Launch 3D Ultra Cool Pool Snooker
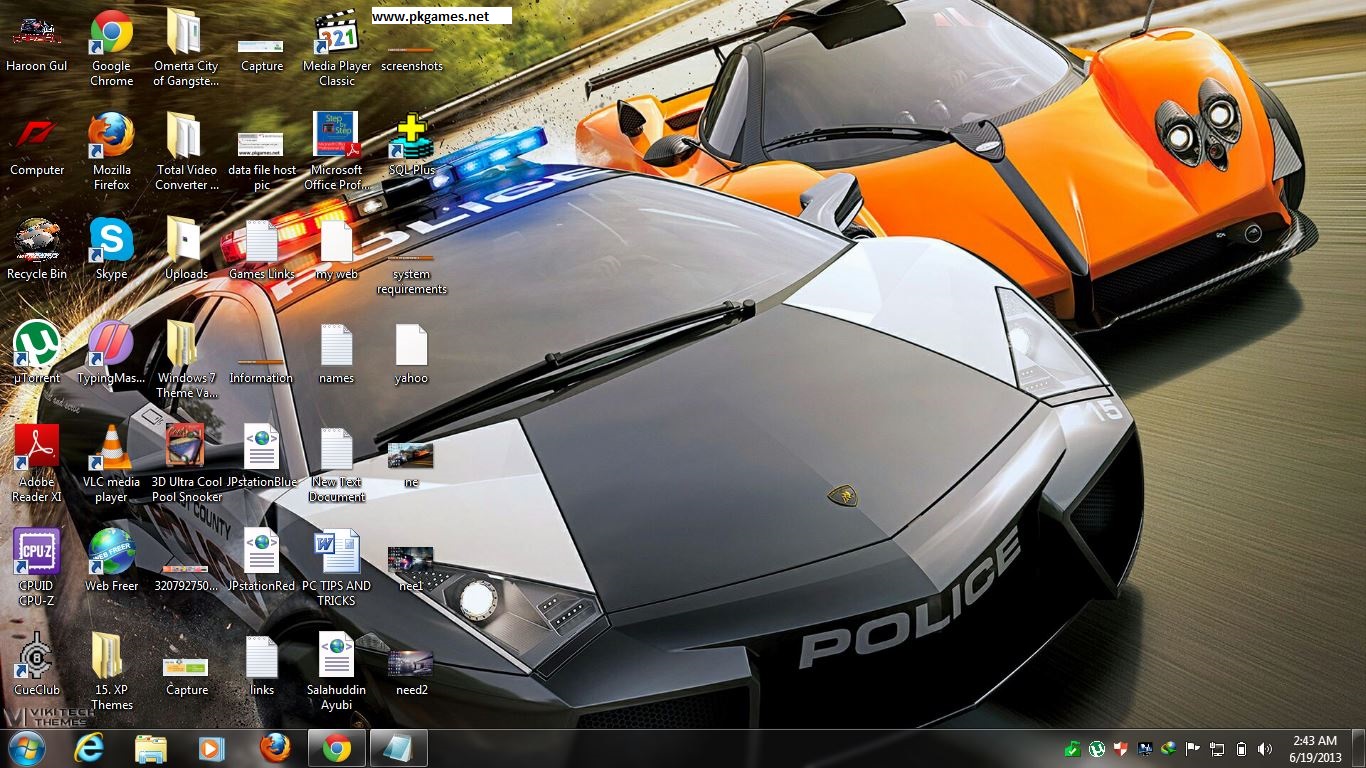 [186, 464]
